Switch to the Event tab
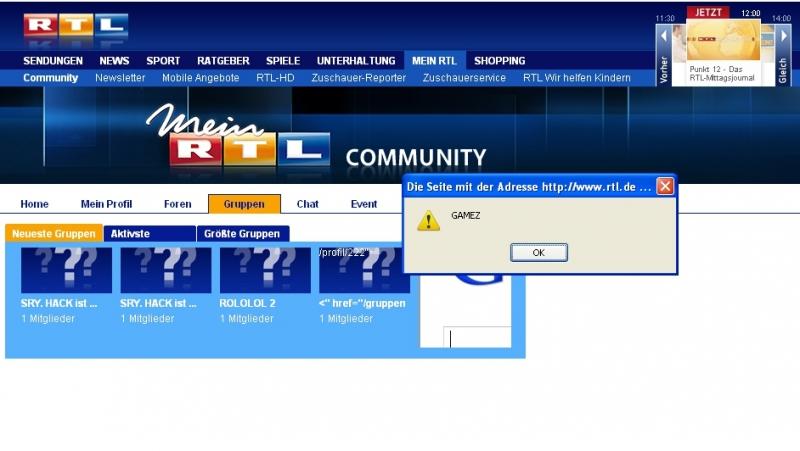The image size is (800, 451). click(x=364, y=204)
